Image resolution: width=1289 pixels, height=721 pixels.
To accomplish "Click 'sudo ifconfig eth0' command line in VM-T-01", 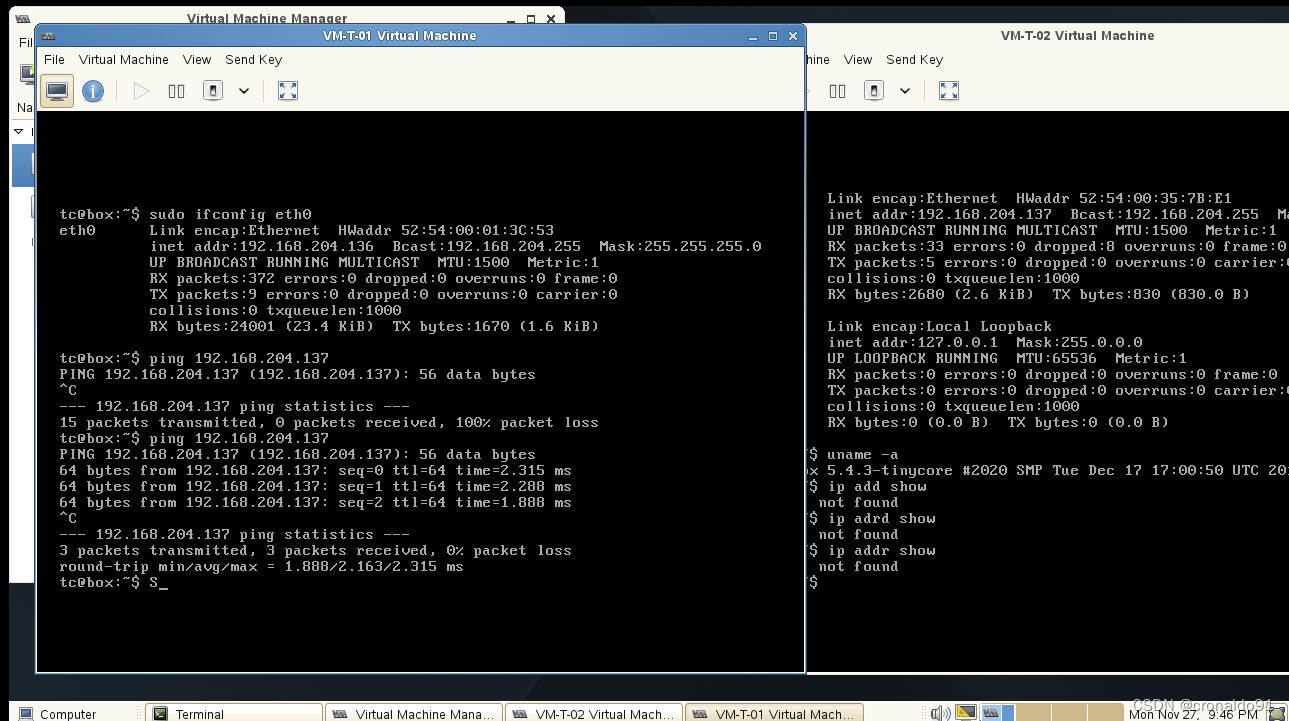I will (230, 214).
